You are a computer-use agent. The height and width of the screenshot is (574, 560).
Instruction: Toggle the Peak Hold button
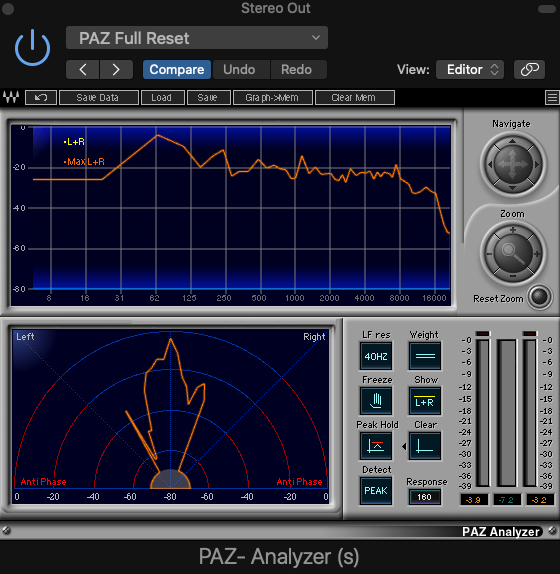point(376,446)
